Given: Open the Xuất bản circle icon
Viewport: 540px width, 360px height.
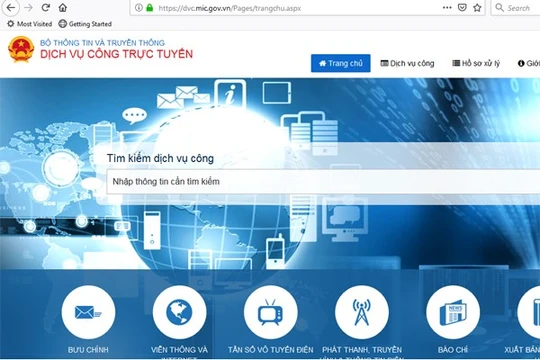Looking at the screenshot, I should pos(529,312).
